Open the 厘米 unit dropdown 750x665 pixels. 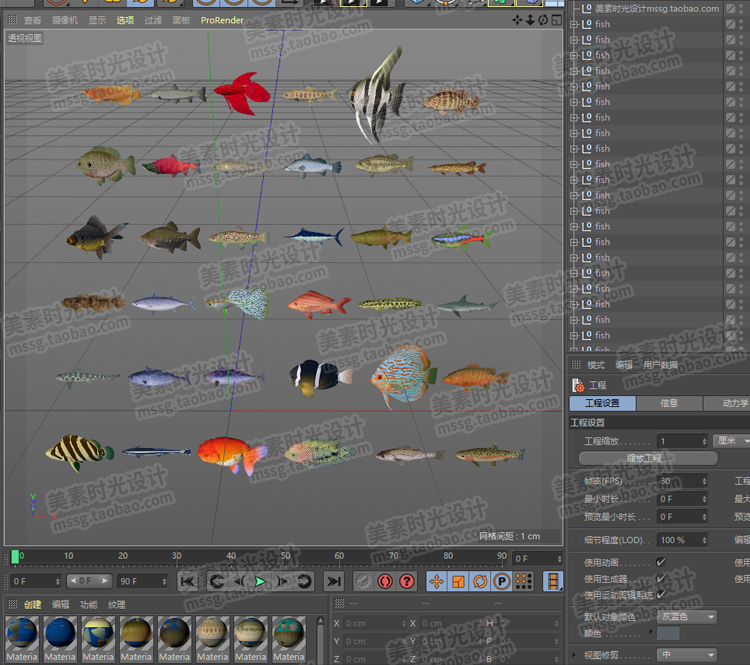tap(731, 441)
